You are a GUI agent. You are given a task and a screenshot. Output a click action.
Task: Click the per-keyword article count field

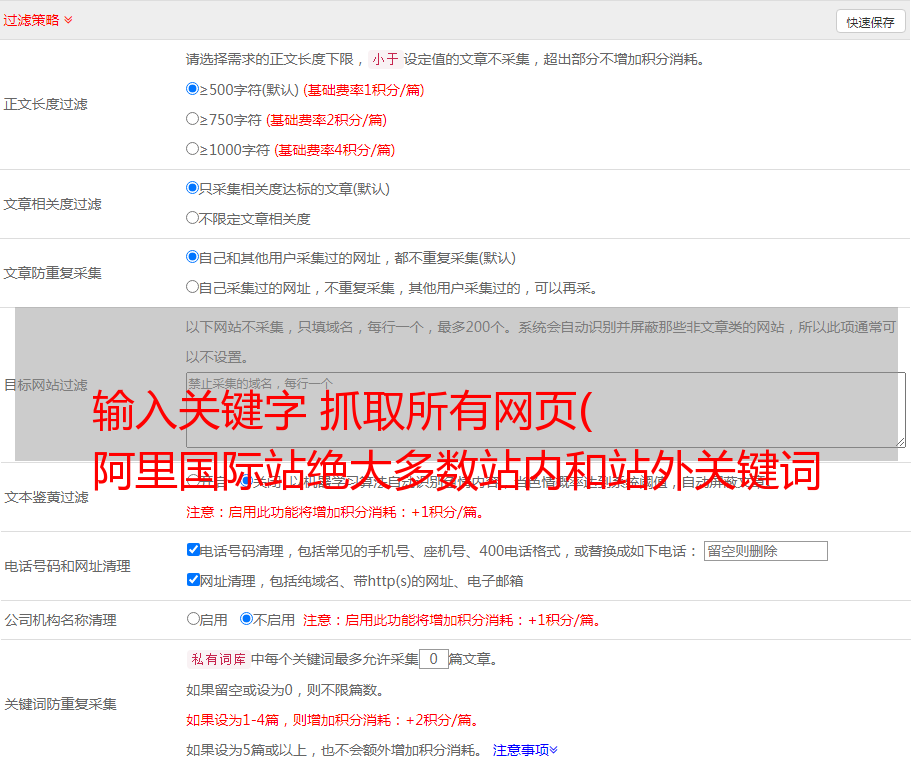(433, 659)
